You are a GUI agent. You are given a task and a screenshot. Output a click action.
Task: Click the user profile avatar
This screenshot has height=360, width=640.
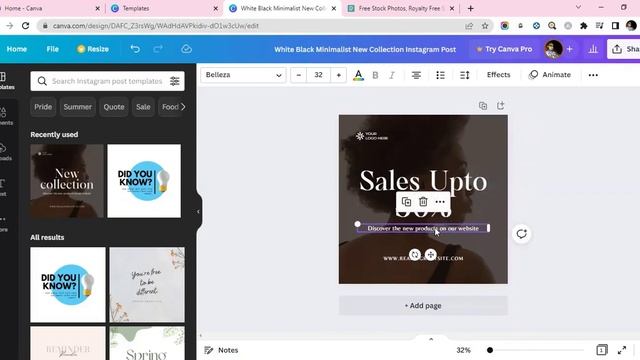(x=553, y=49)
